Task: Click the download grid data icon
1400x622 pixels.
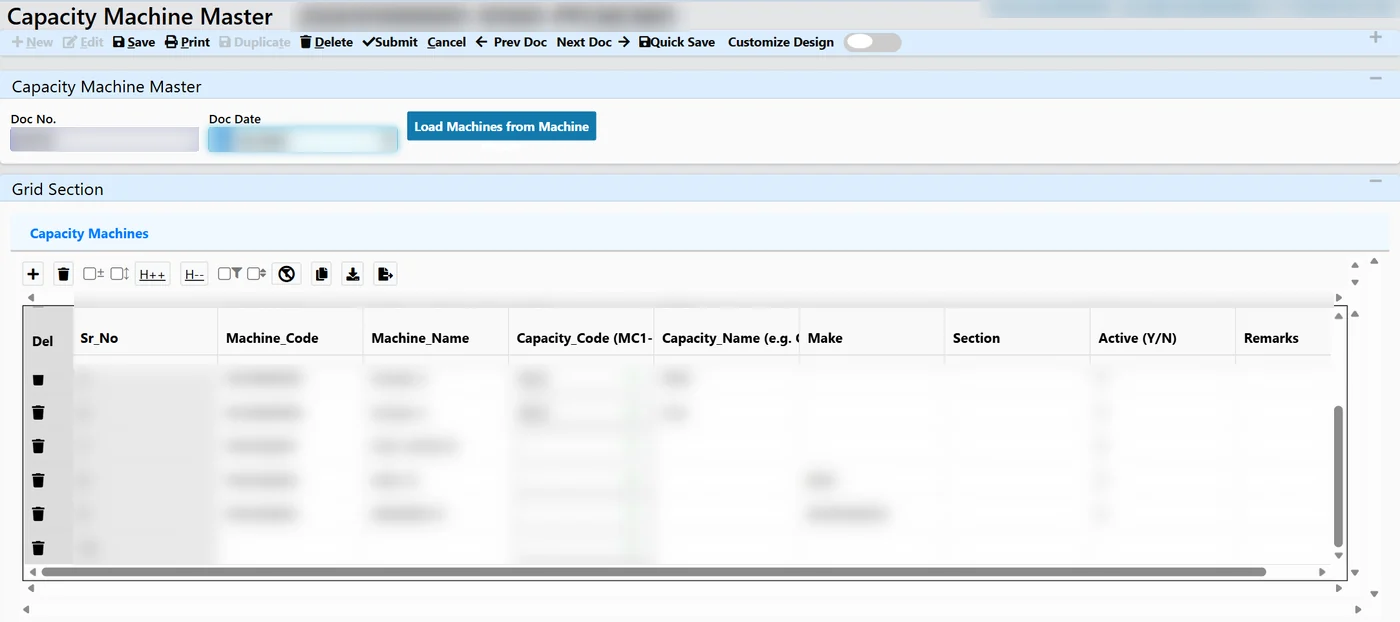Action: pos(352,274)
